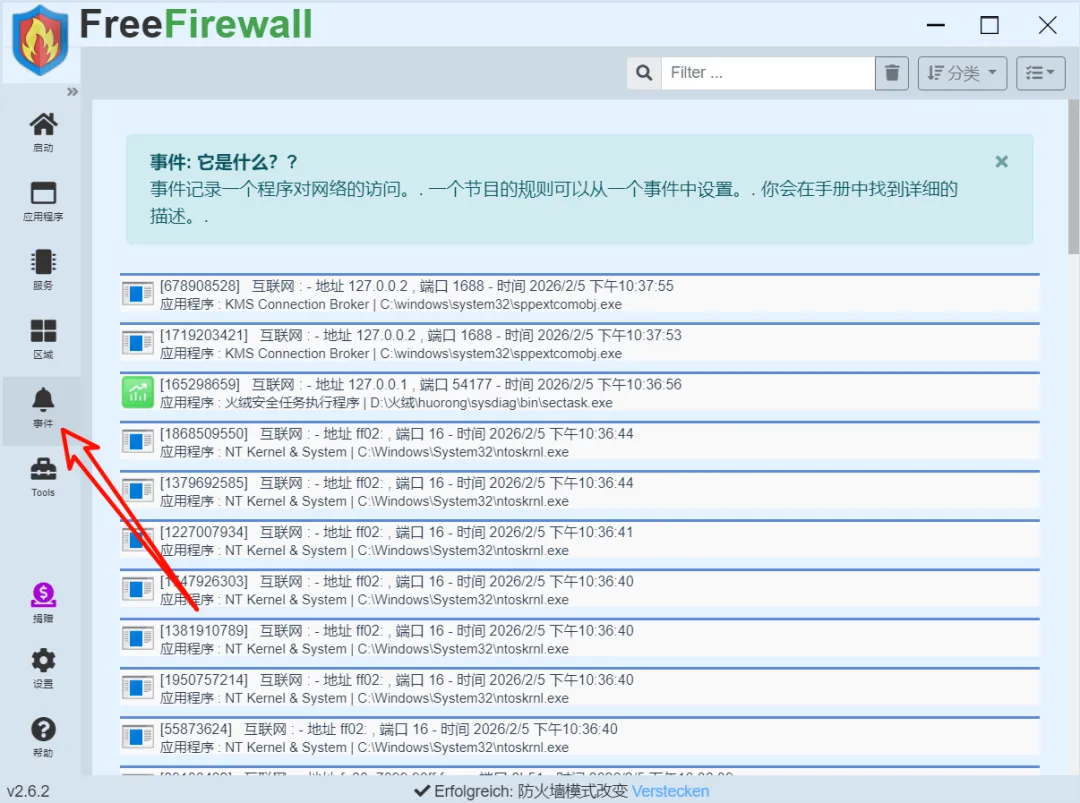The width and height of the screenshot is (1080, 803).
Task: Open the 分类 sort dropdown
Action: coord(962,73)
